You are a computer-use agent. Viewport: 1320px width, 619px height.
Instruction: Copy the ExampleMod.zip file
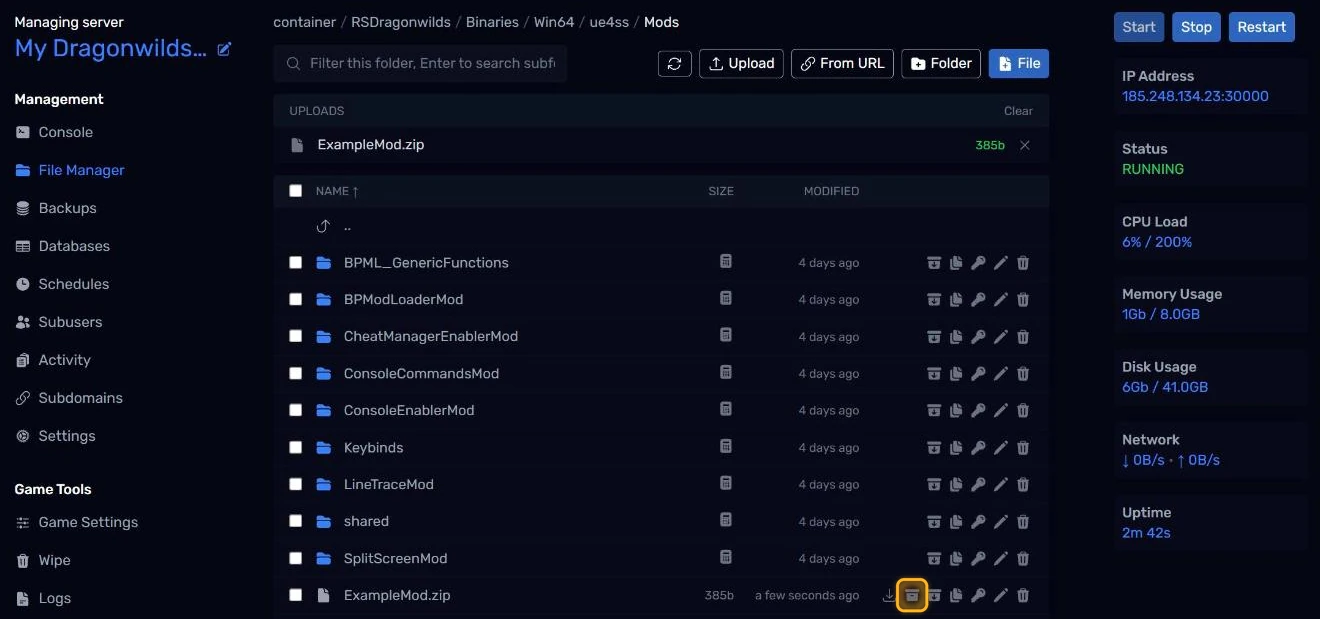click(x=956, y=596)
